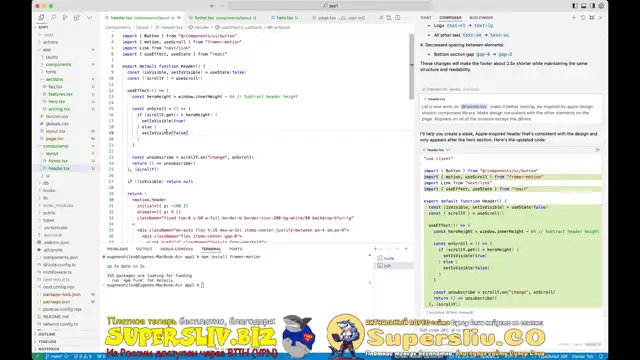
Task: Select the TERMINAL panel tab
Action: pyautogui.click(x=211, y=249)
